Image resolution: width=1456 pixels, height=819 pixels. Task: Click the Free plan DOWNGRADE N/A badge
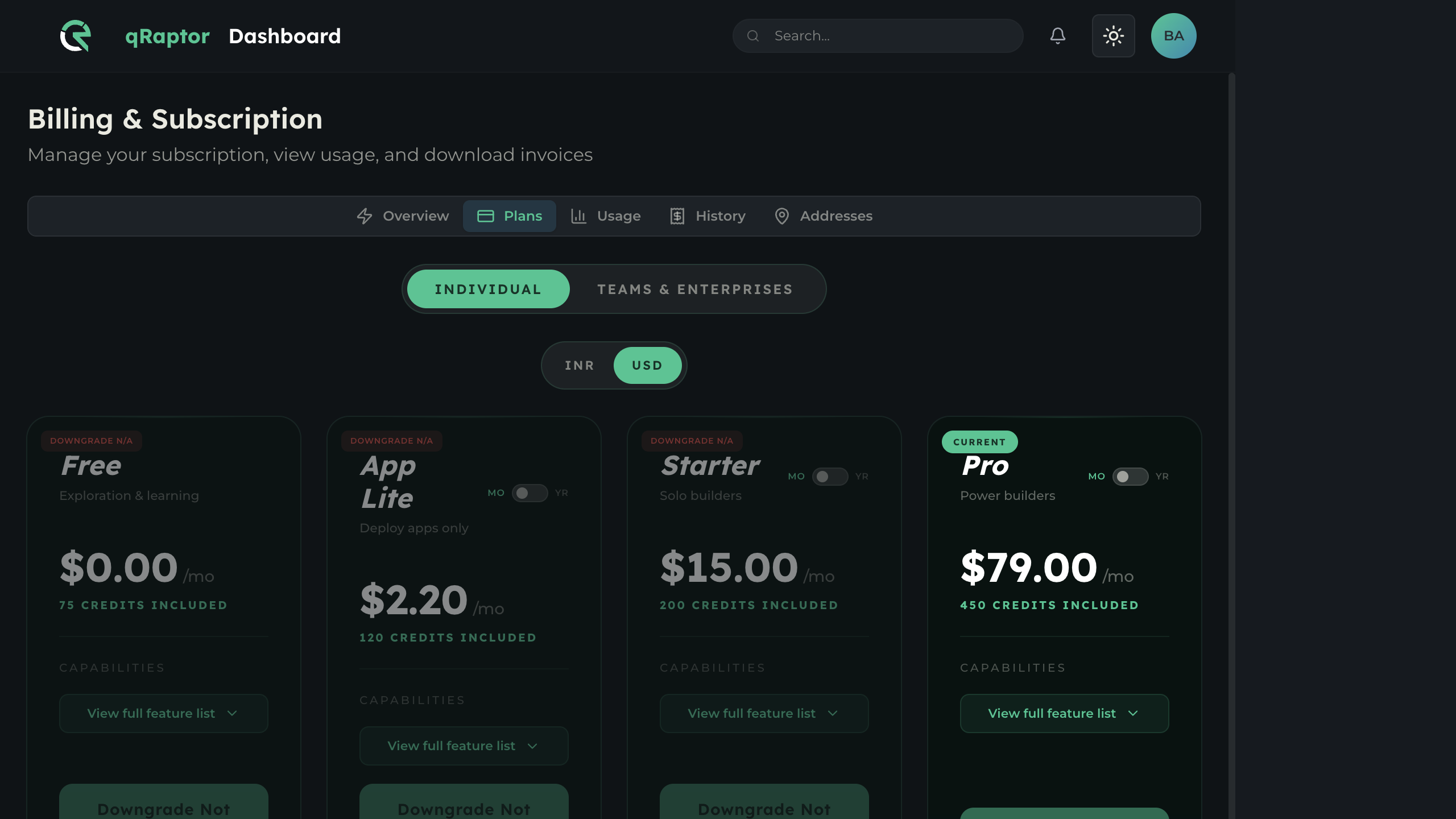[91, 441]
